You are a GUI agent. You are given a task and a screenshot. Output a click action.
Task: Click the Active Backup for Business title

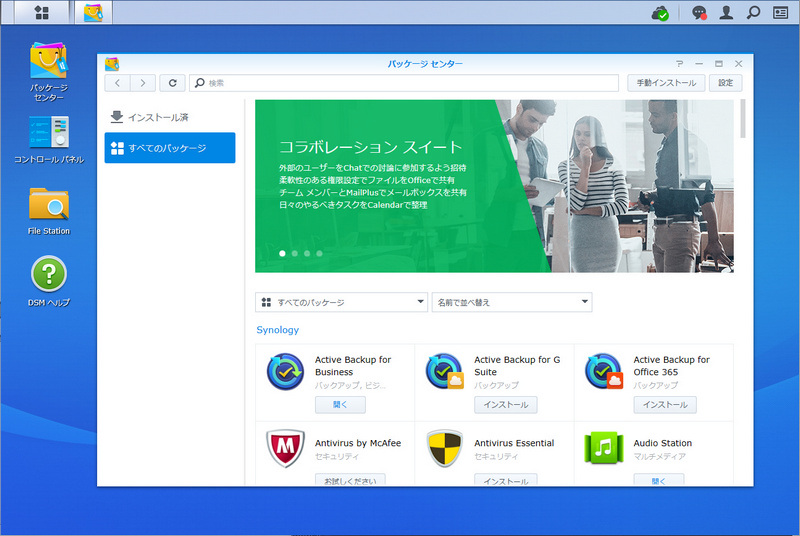[x=353, y=366]
